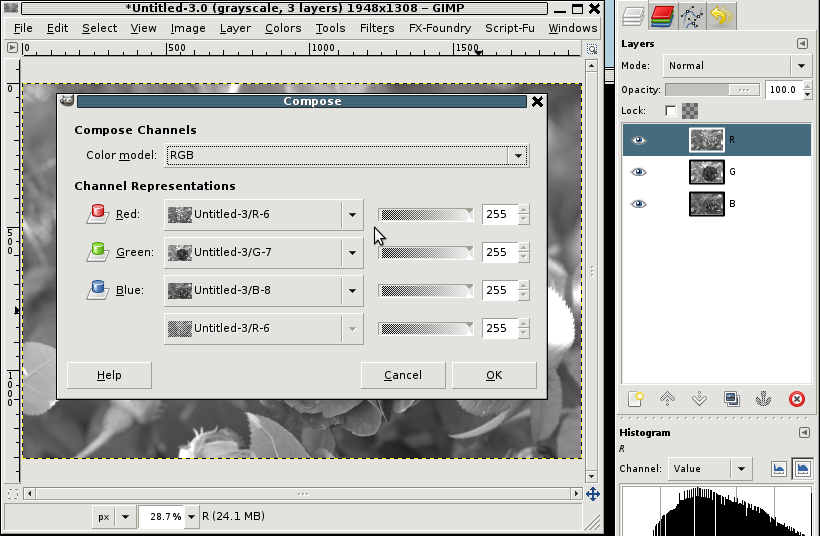Duplicate the selected layer

732,399
